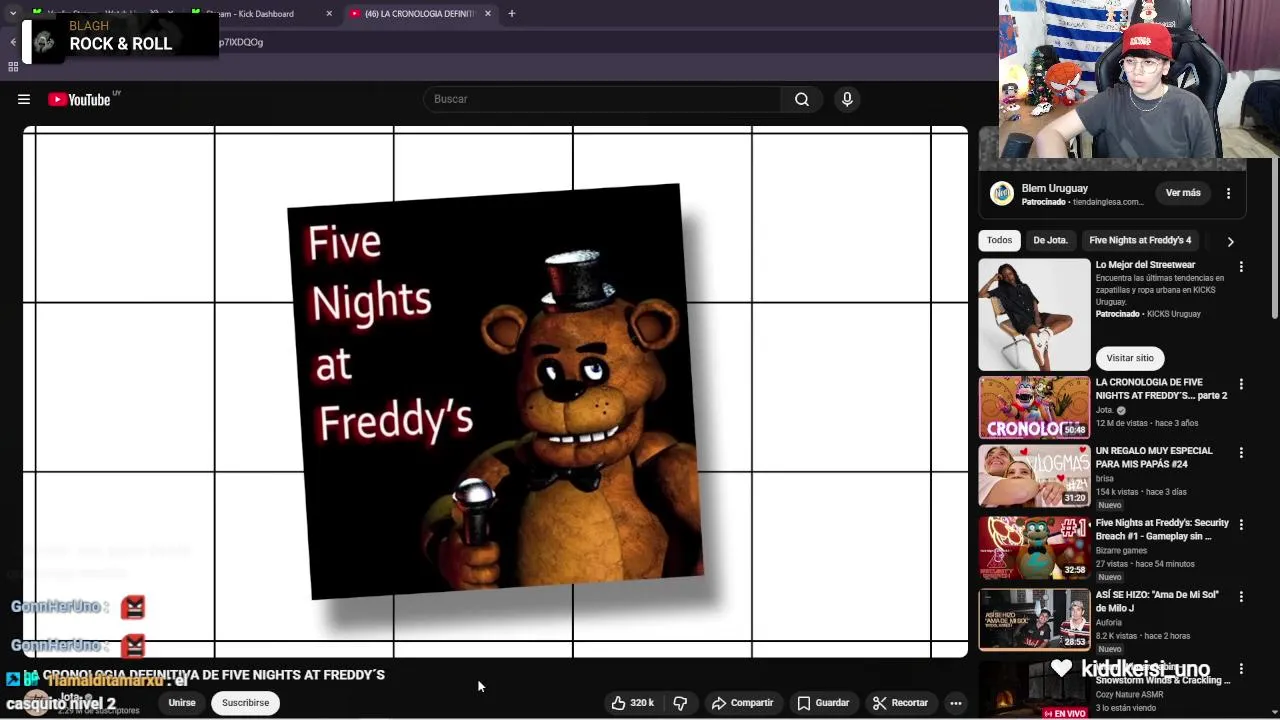
Task: Click the Visitar sitio button
Action: 1130,358
